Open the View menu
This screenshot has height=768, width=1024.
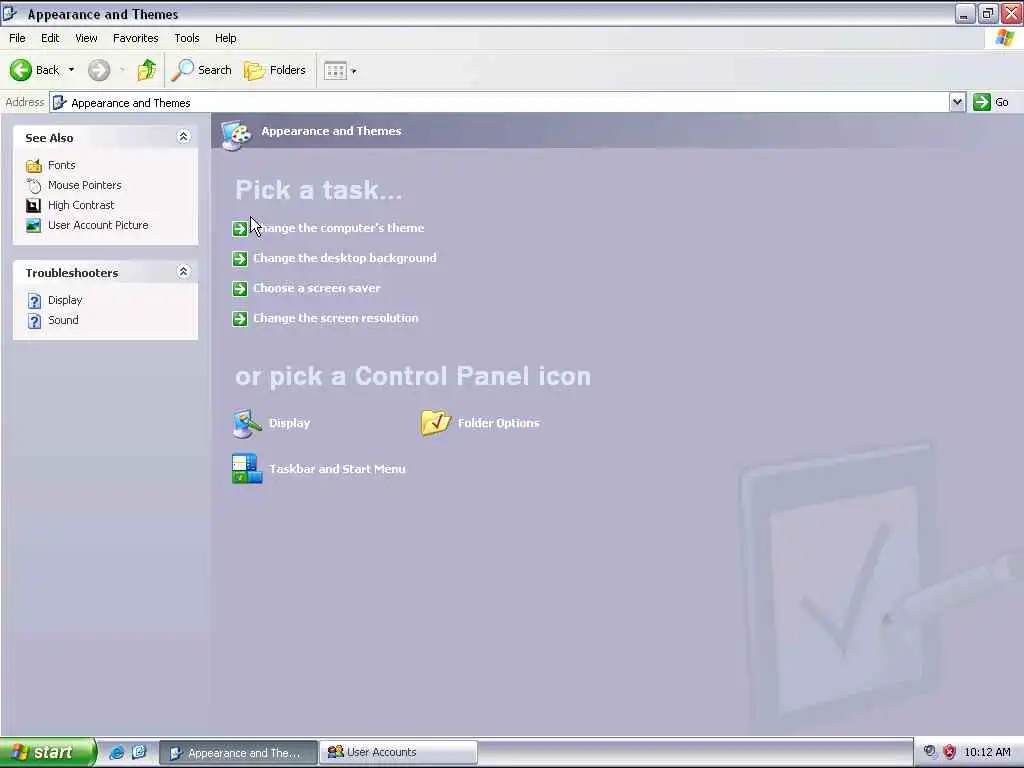click(x=86, y=38)
